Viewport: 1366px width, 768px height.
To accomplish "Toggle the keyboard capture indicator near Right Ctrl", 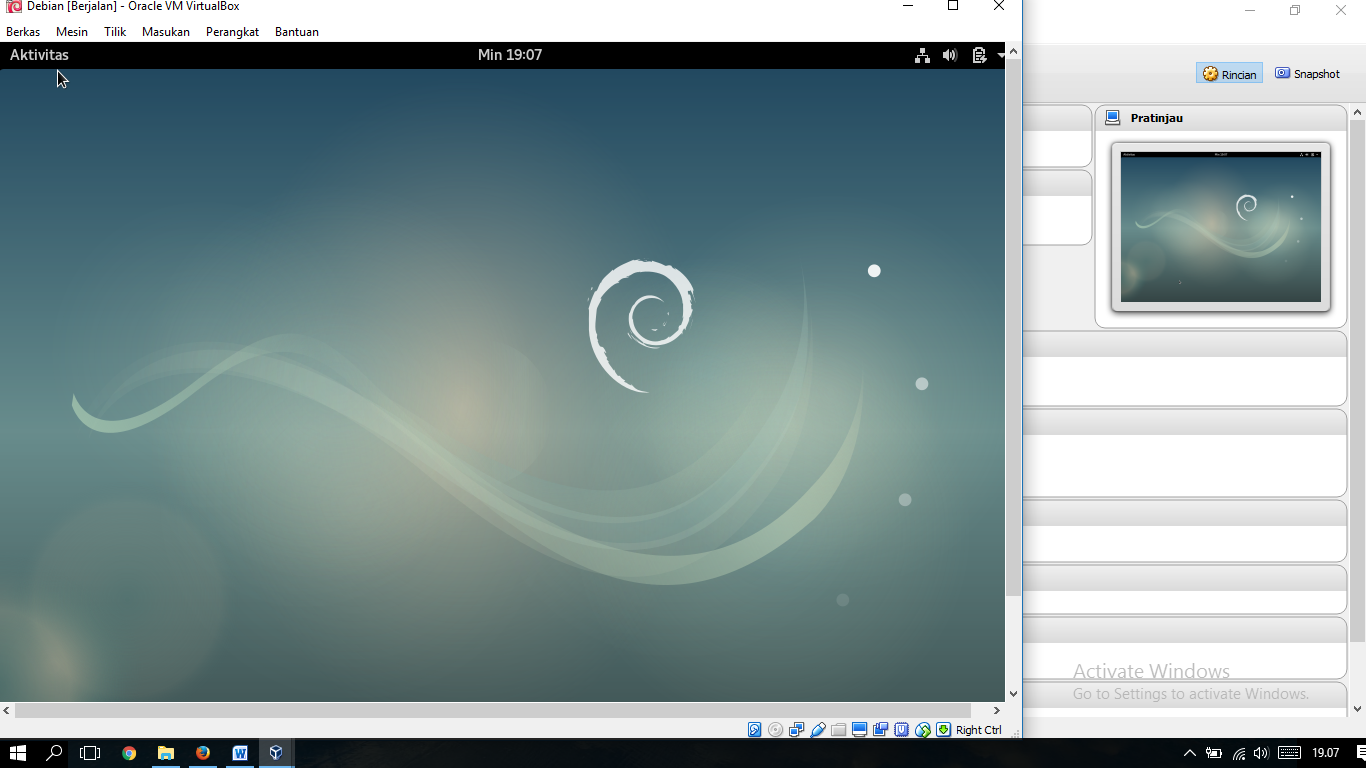I will click(x=943, y=729).
